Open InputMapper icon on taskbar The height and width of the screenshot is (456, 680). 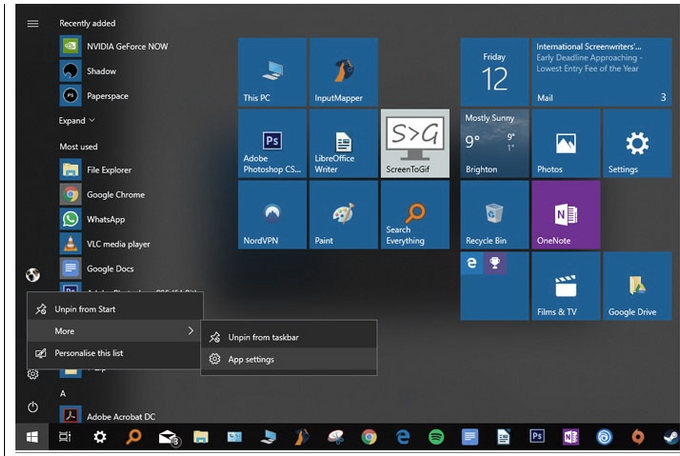(301, 437)
